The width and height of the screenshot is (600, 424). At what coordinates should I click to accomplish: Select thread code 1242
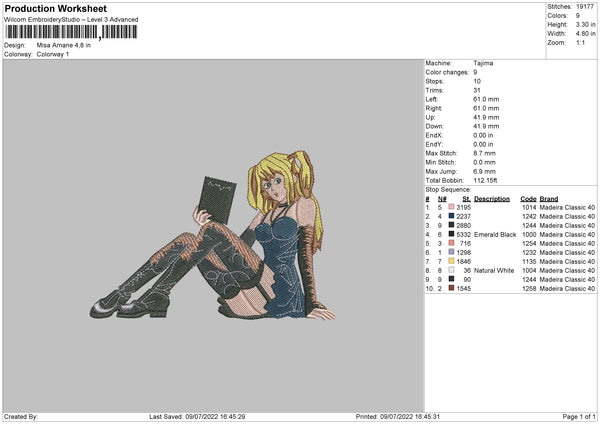coord(529,216)
